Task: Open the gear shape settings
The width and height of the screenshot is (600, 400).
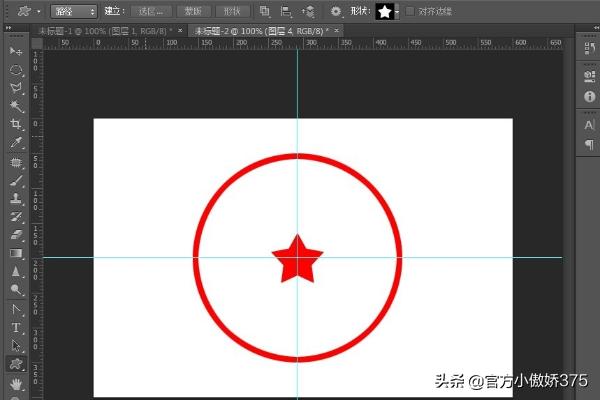Action: pyautogui.click(x=336, y=11)
